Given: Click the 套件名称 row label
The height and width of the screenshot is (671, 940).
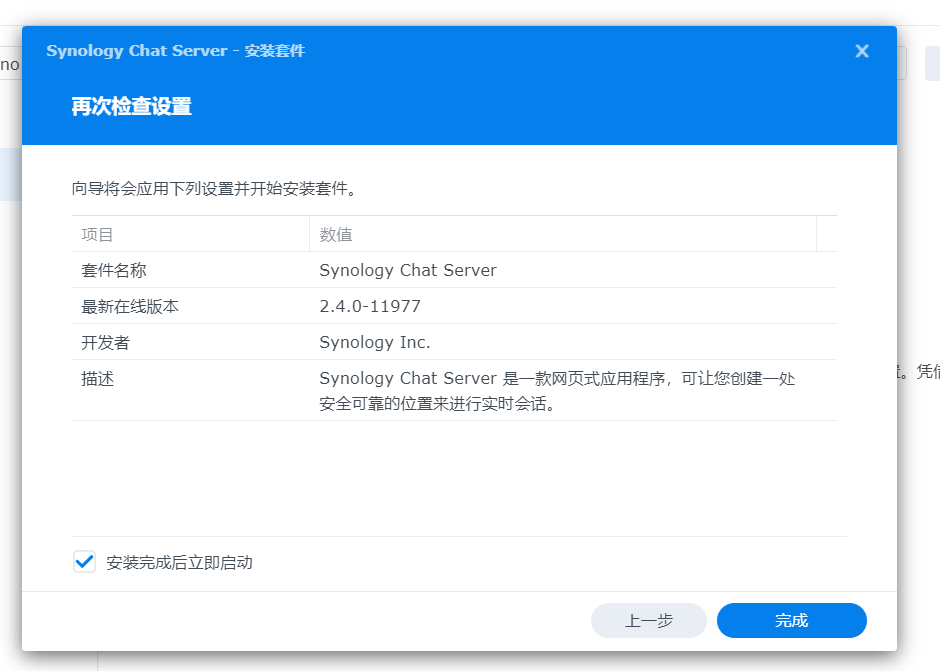Looking at the screenshot, I should point(114,270).
